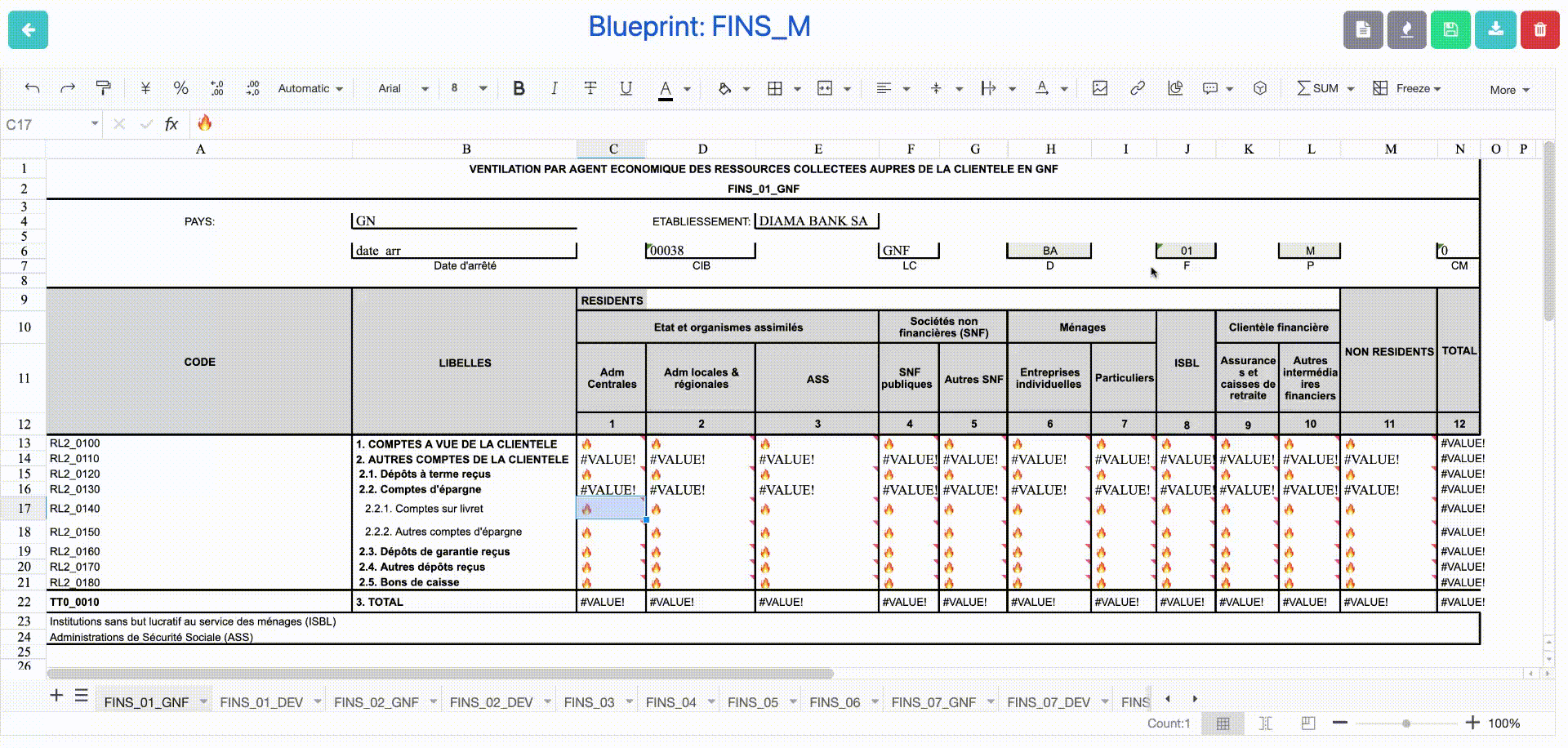Undo the last action

point(32,88)
